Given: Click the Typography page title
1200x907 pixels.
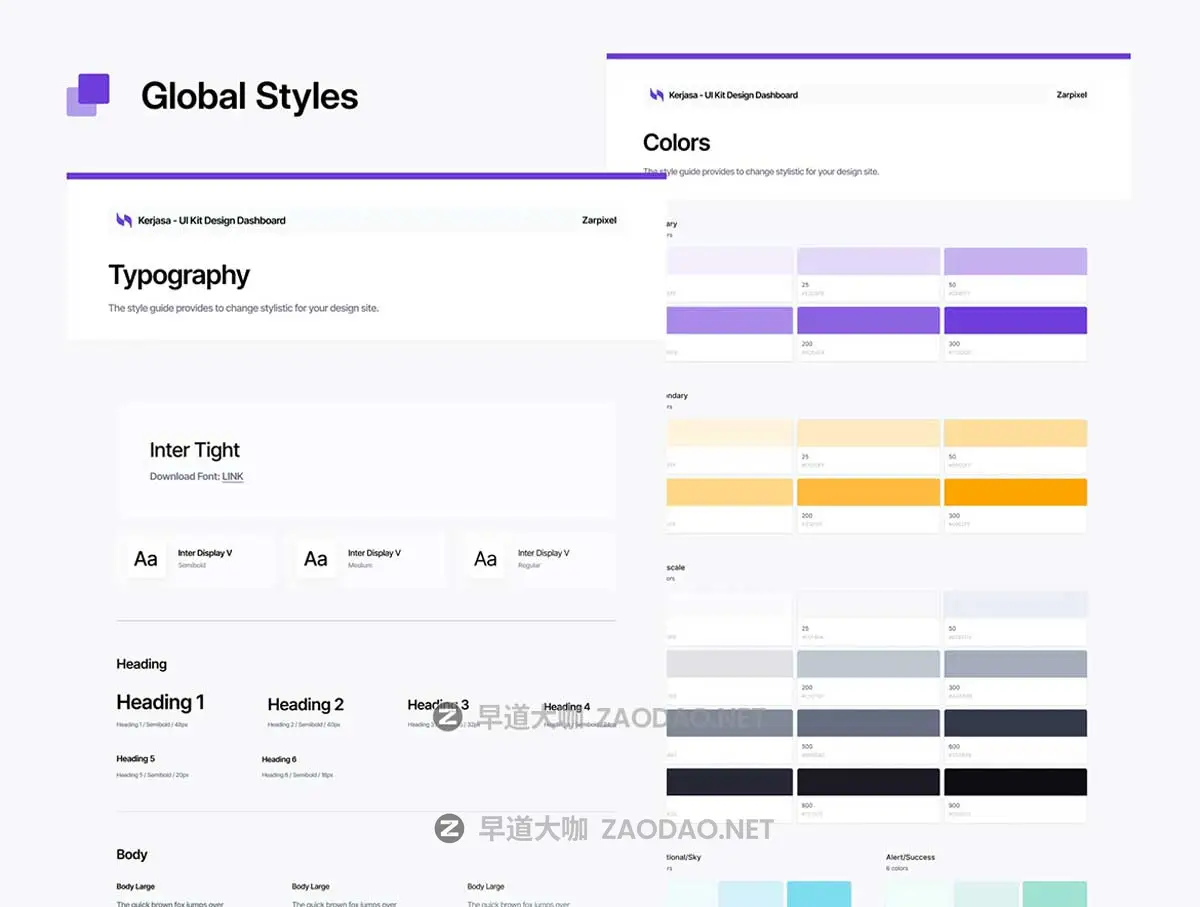Looking at the screenshot, I should coord(179,275).
